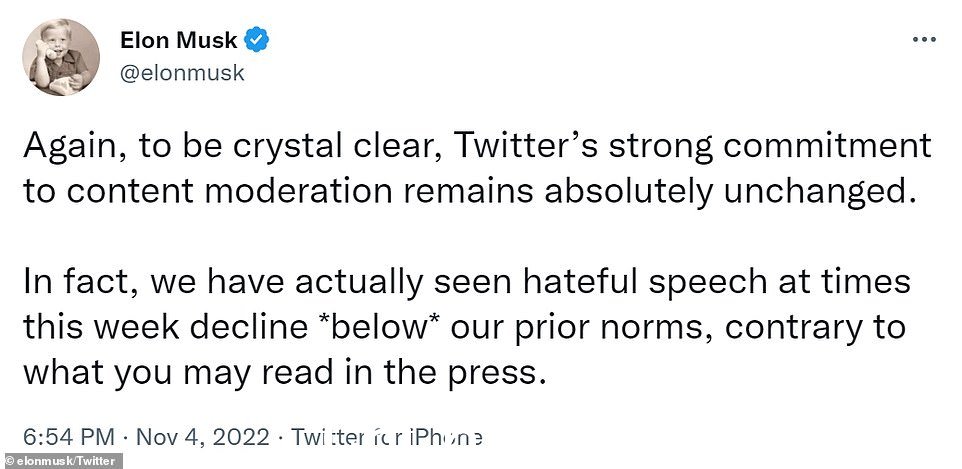Viewport: 962px width, 469px height.
Task: Click "In fact" starting the second paragraph
Action: (84, 282)
